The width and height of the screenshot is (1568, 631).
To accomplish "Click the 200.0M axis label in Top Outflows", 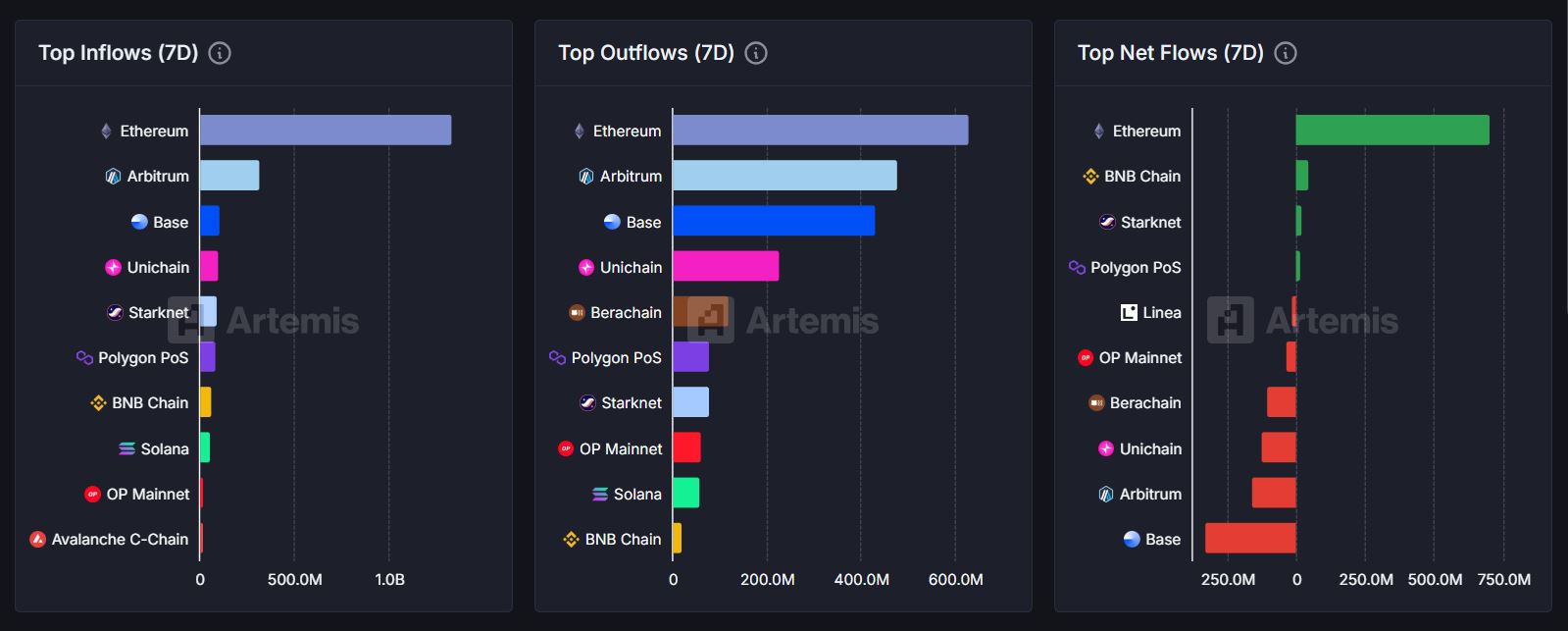I will coord(768,580).
